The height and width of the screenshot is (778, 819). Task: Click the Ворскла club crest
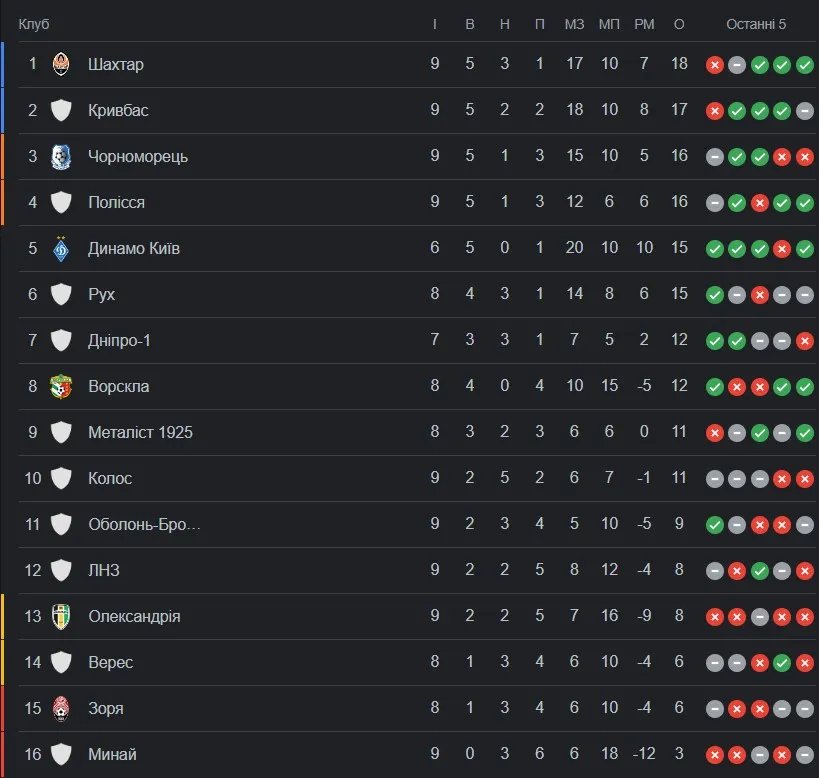coord(61,386)
